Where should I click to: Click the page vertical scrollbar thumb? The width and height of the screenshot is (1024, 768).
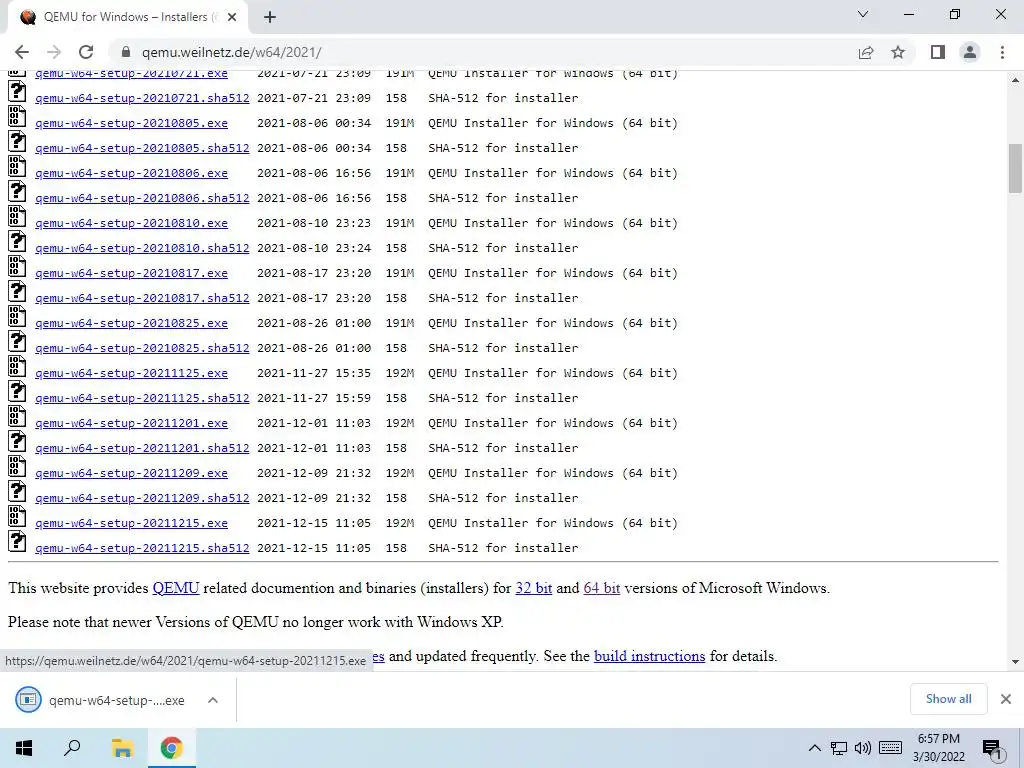[x=1015, y=168]
